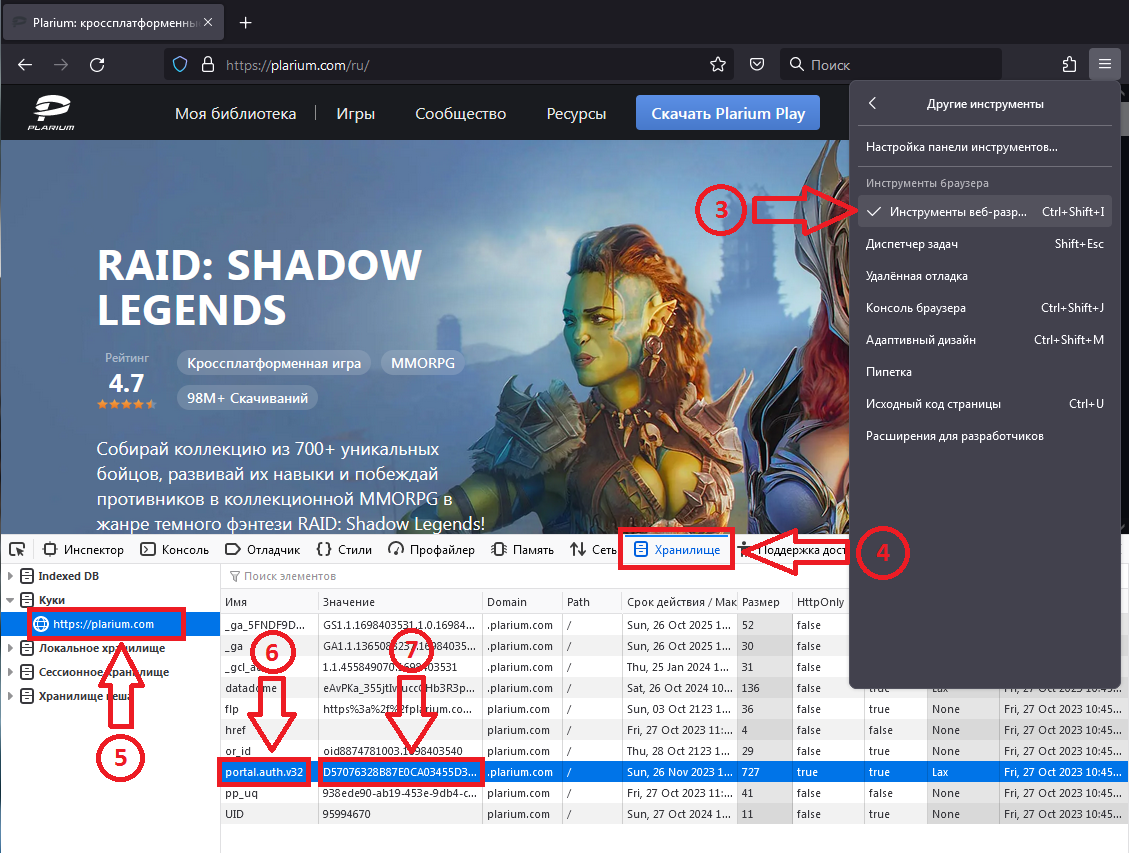Open the Ресурсы navigation link
1129x853 pixels.
[x=576, y=114]
